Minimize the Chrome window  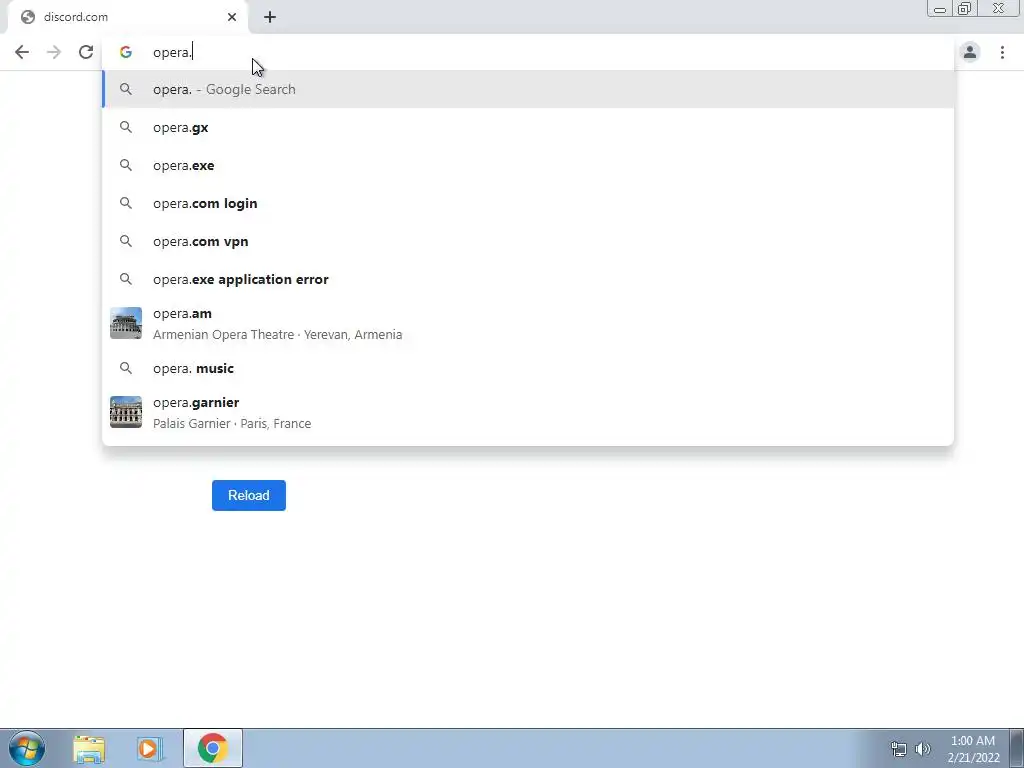940,8
